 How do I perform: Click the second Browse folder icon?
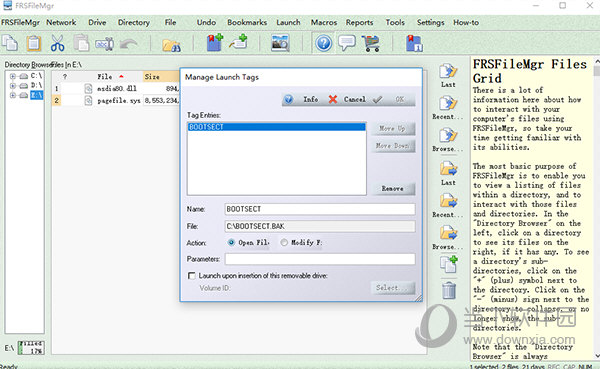tap(448, 233)
